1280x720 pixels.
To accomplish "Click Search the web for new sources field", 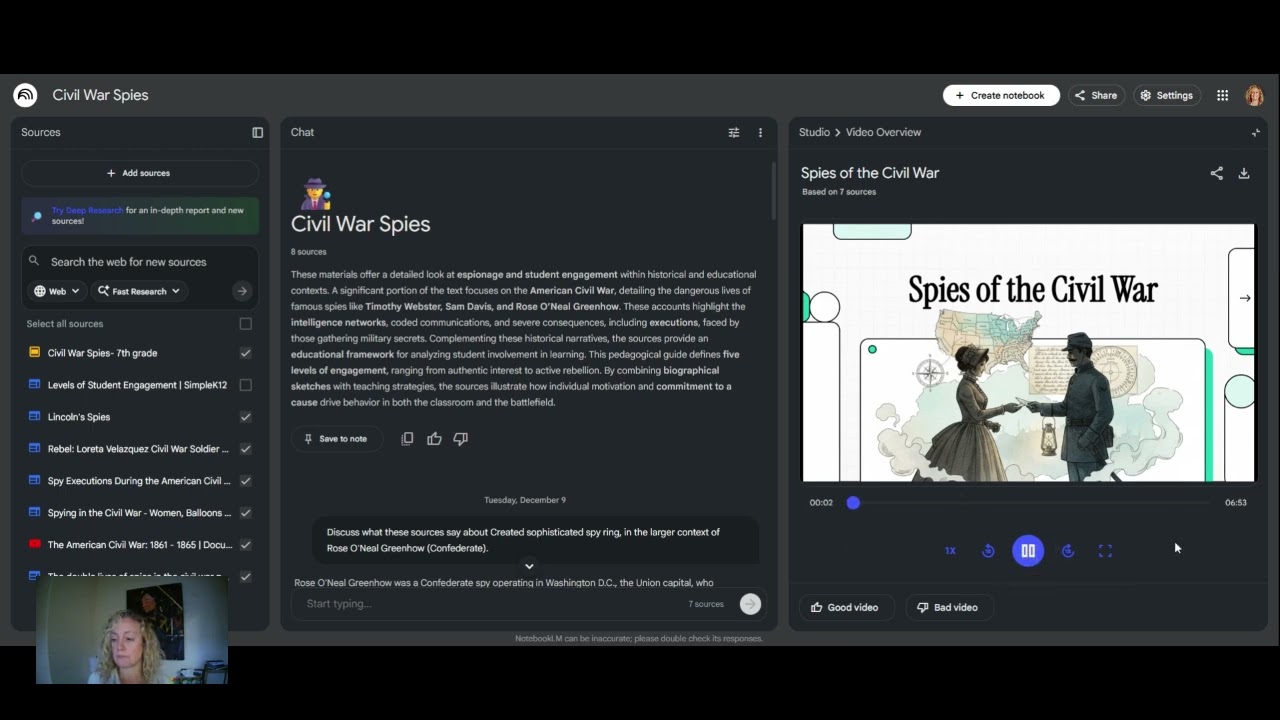I will click(x=139, y=262).
